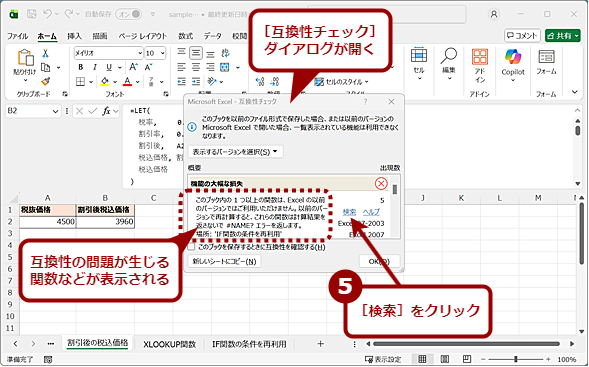The width and height of the screenshot is (589, 367).
Task: Click the bottom align icon
Action: point(210,53)
